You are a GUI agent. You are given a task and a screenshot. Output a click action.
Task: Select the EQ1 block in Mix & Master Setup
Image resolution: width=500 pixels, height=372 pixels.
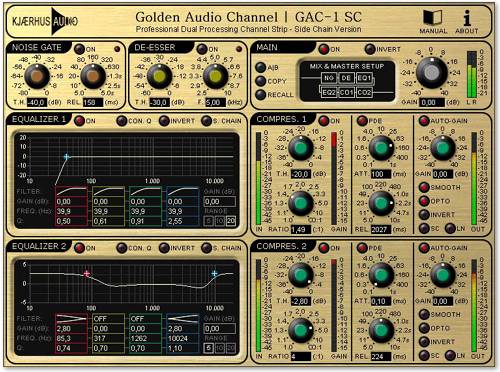point(364,78)
